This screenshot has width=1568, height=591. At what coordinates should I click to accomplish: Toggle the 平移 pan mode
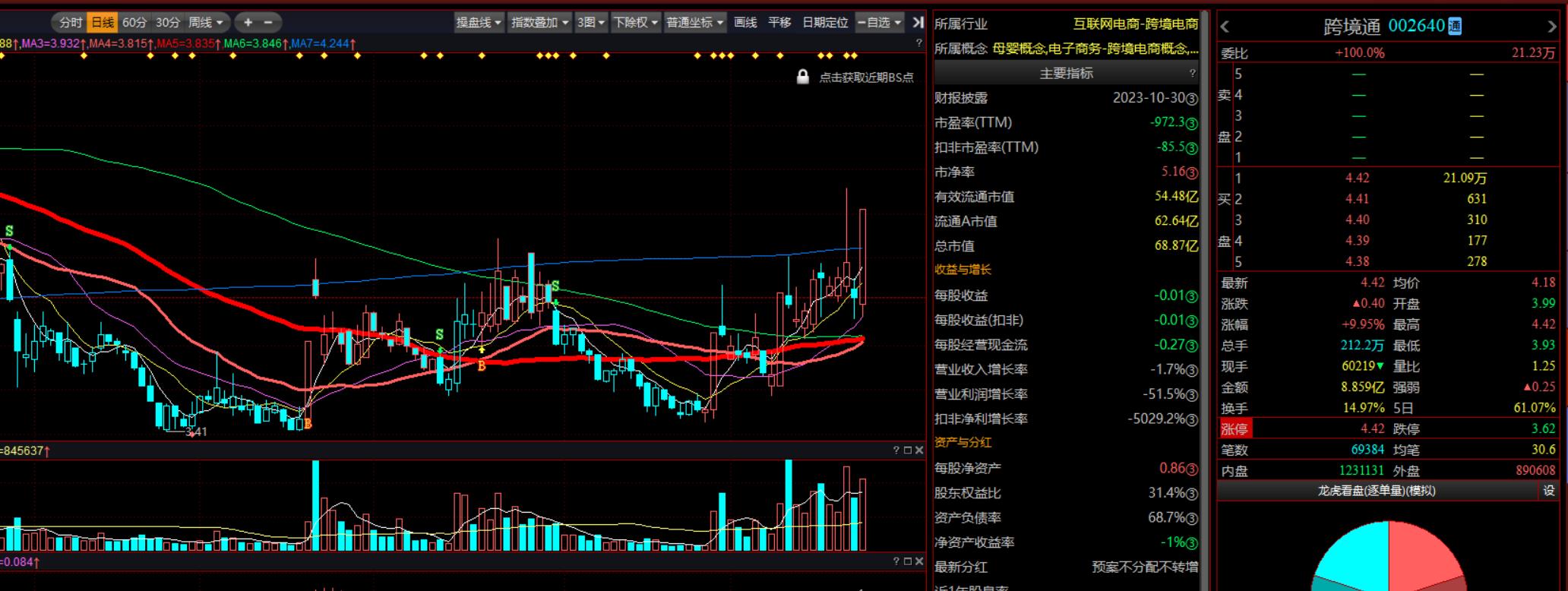point(779,23)
